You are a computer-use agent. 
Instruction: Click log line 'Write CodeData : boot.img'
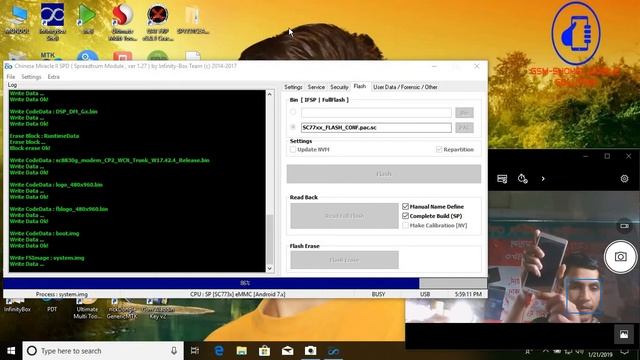coord(44,233)
